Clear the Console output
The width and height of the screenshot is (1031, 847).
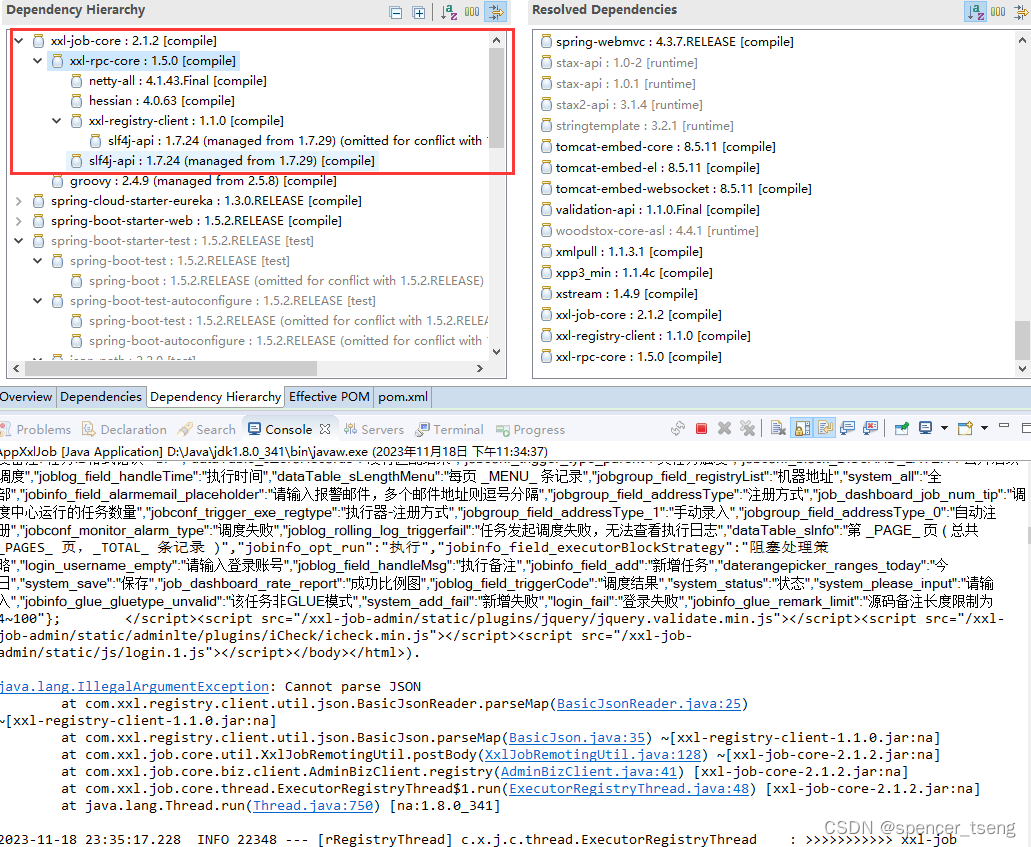(x=778, y=428)
